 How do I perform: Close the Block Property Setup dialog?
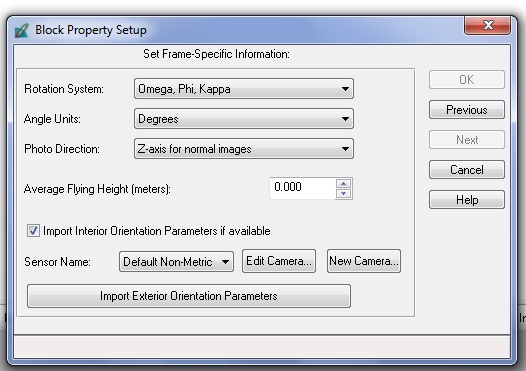487,25
